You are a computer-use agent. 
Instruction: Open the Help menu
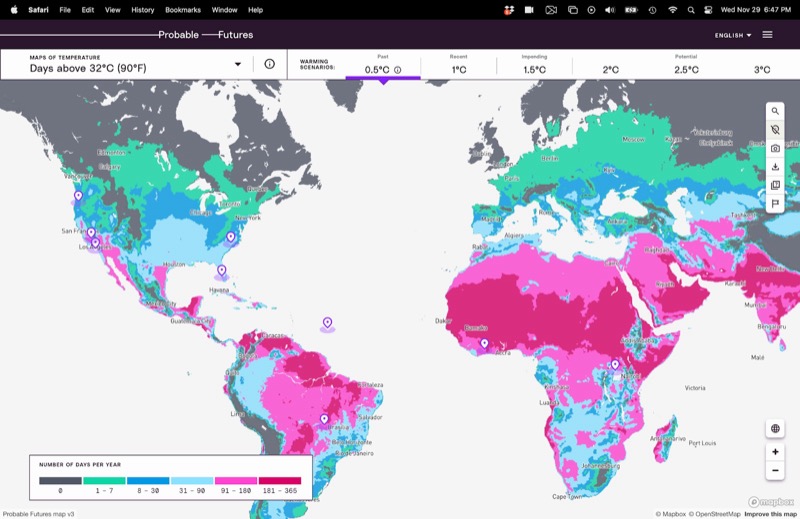(x=255, y=10)
